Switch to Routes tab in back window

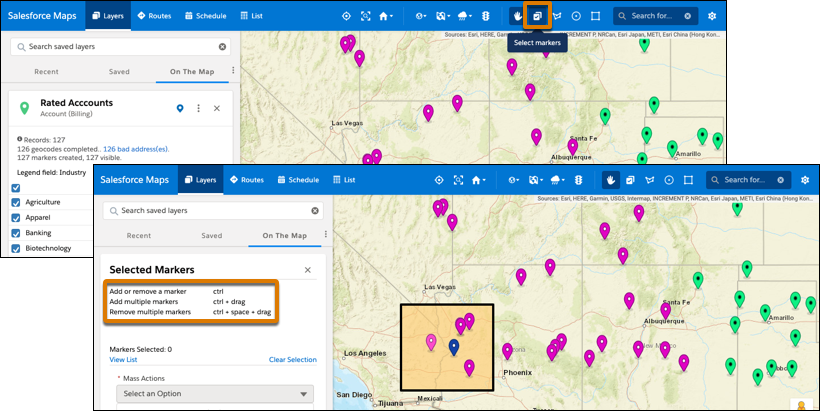click(154, 16)
